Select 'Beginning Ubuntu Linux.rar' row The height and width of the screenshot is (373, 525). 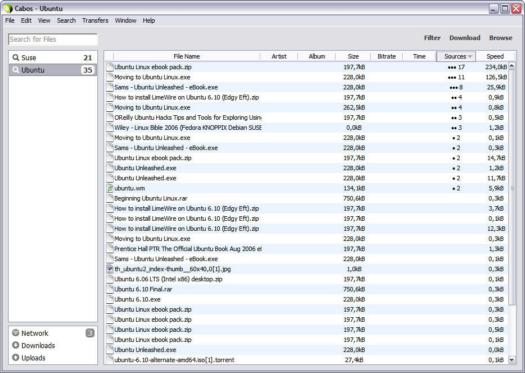click(x=306, y=198)
